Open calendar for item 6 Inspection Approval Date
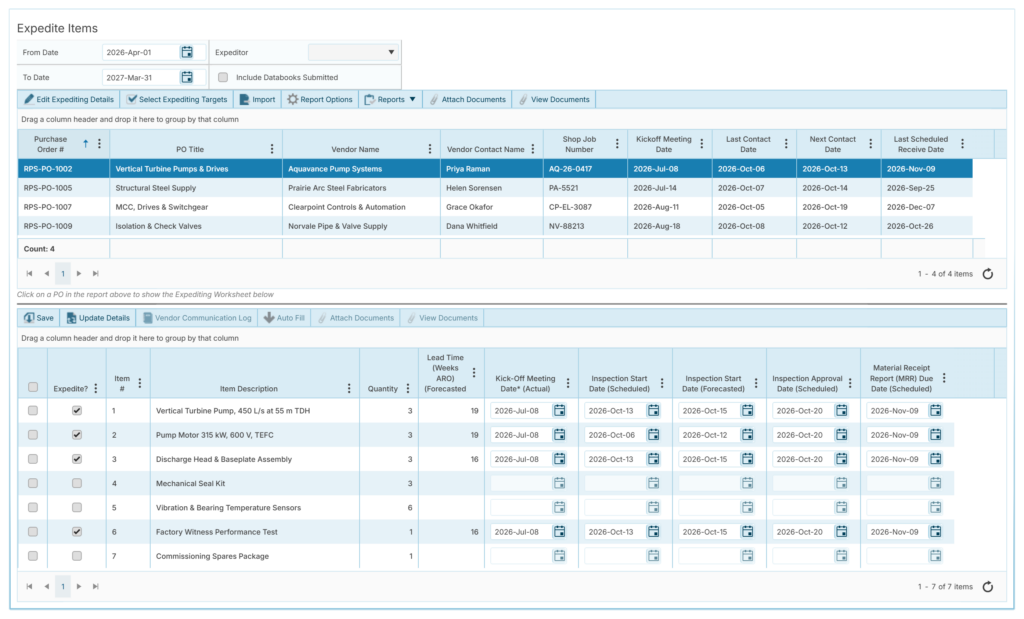 pos(841,532)
